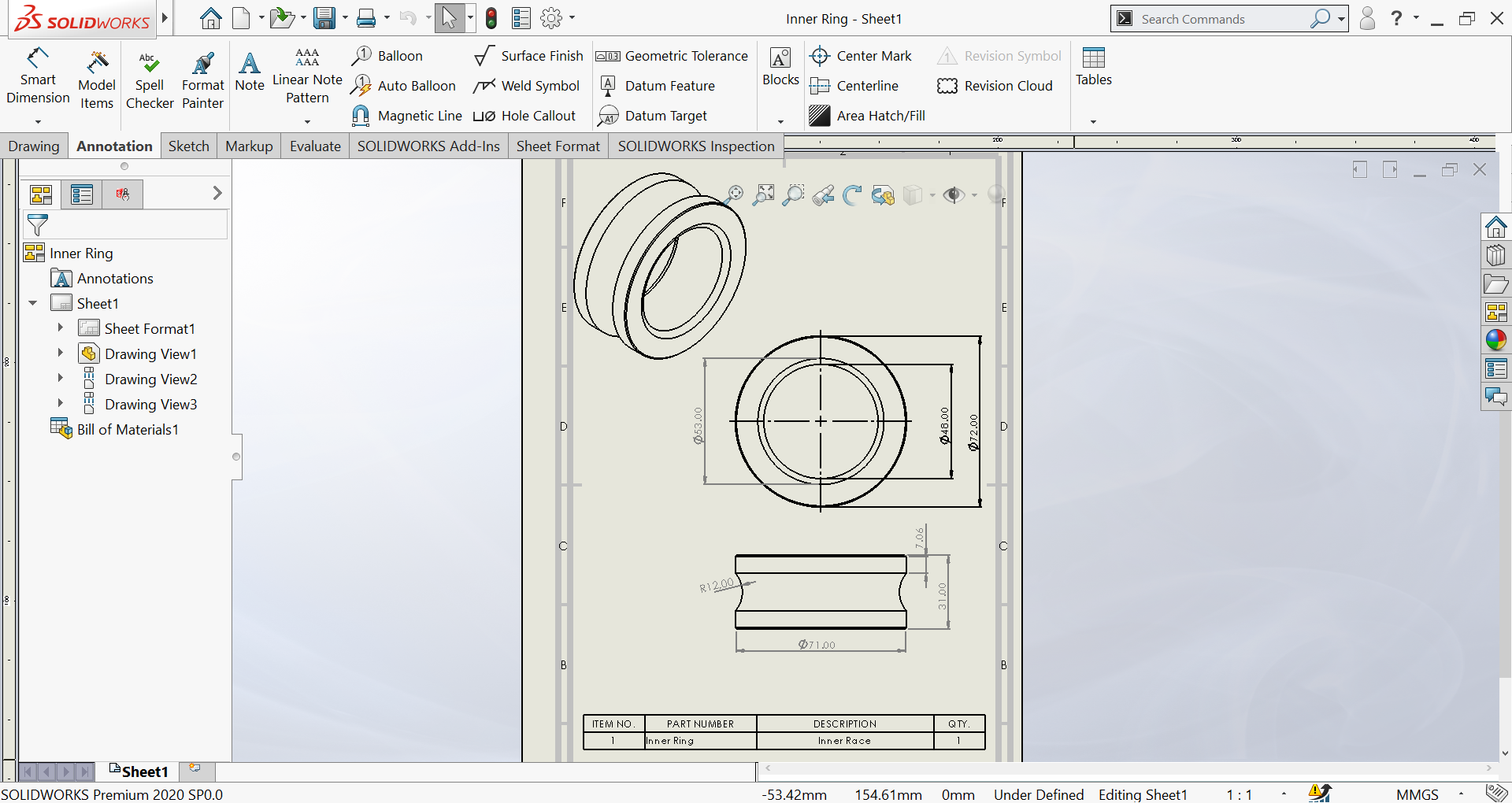Click the Datum Feature icon
The image size is (1512, 803).
pyautogui.click(x=608, y=86)
